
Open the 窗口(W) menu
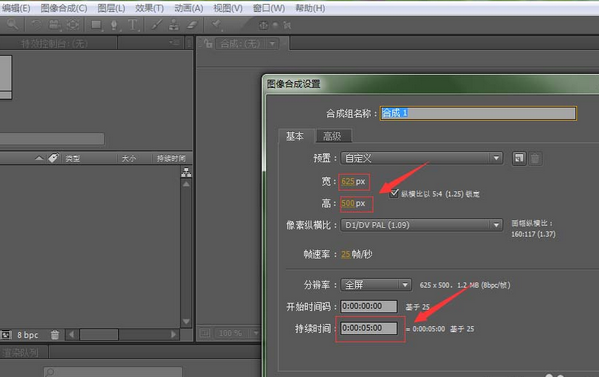(269, 8)
